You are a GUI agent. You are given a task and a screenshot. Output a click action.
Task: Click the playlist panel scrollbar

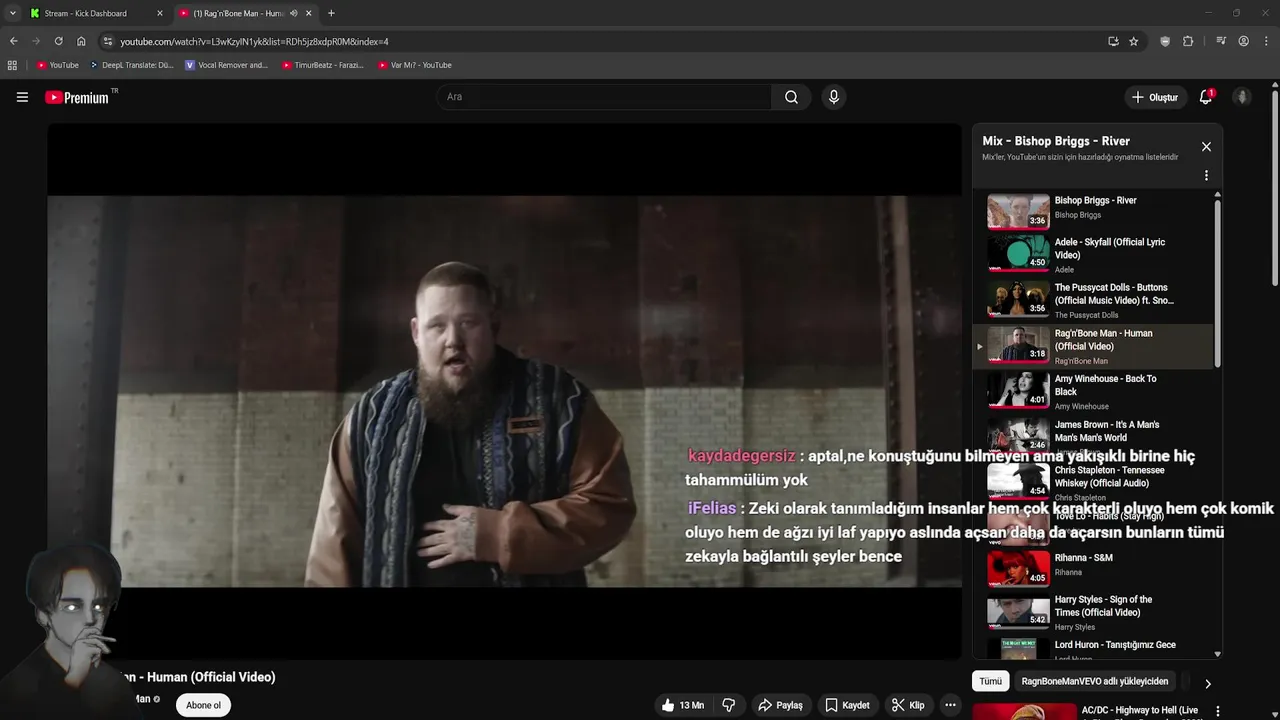pyautogui.click(x=1217, y=283)
